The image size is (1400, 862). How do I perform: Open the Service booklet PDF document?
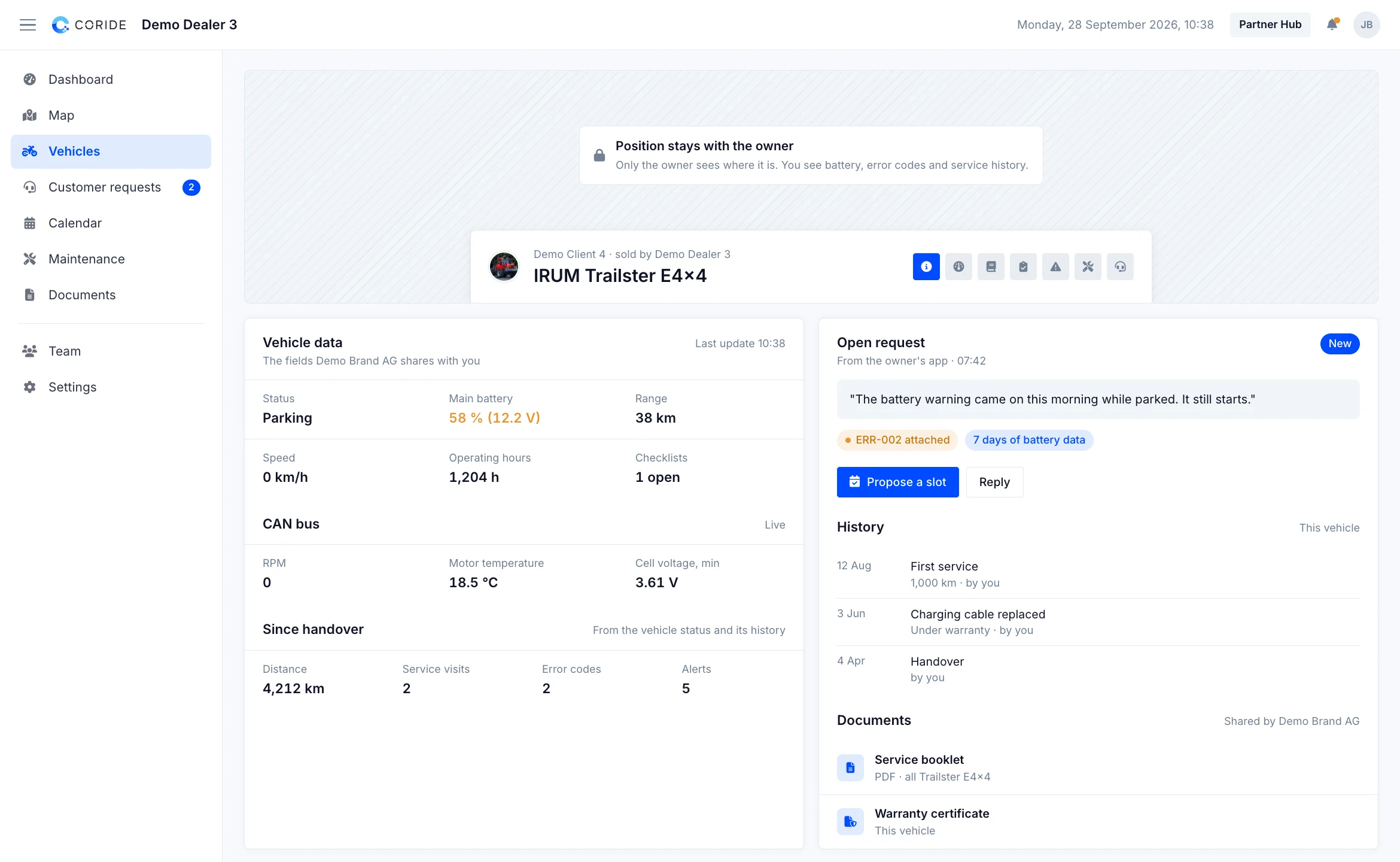coord(1098,768)
